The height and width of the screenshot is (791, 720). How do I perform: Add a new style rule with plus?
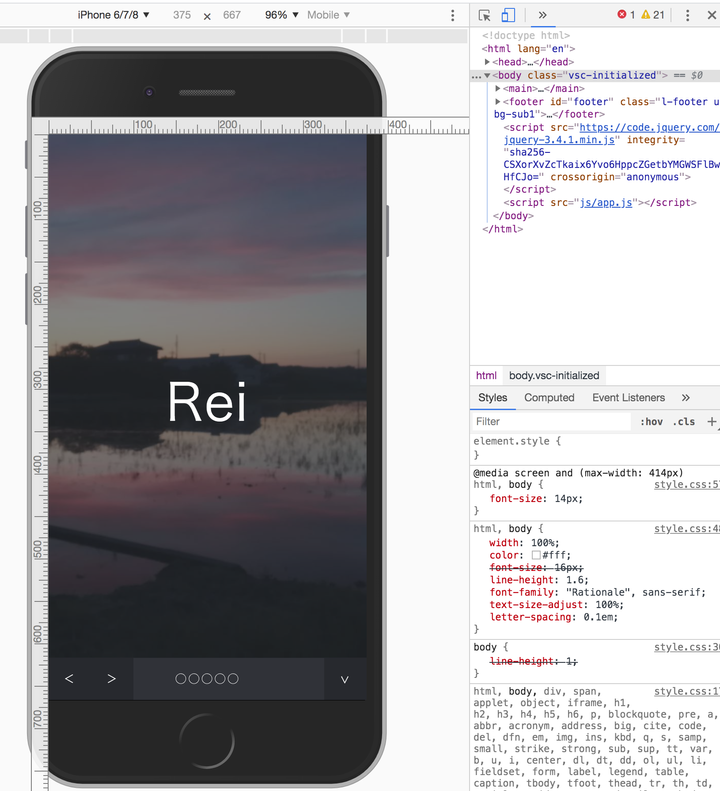[x=711, y=421]
